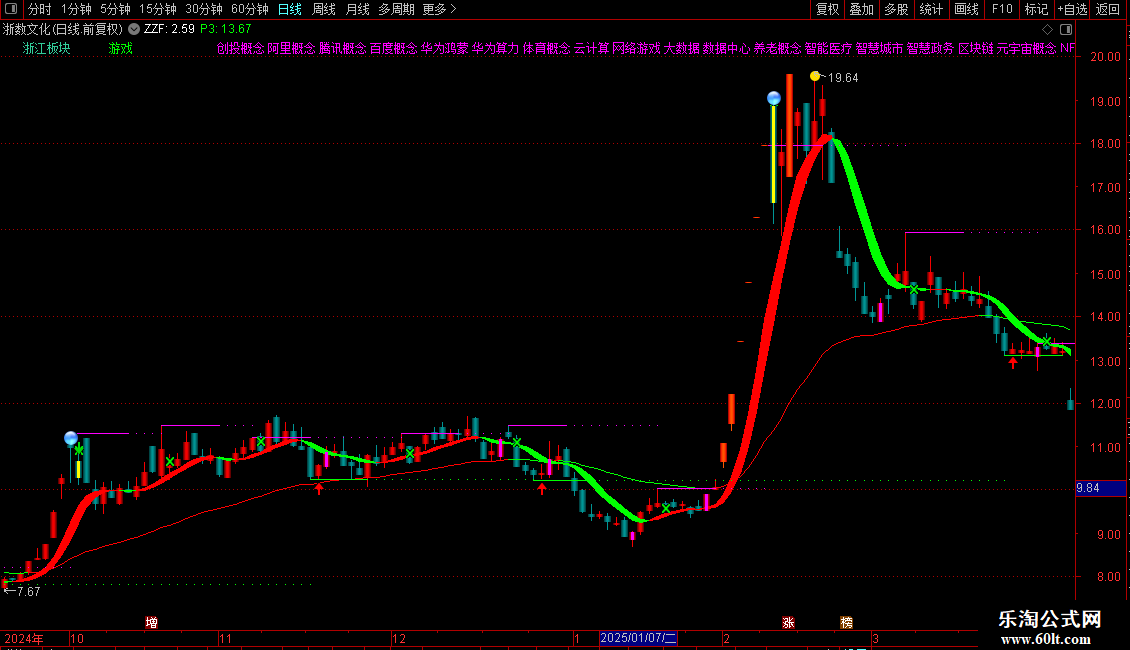Click the 复权 adjustment button
This screenshot has width=1130, height=650.
click(827, 9)
